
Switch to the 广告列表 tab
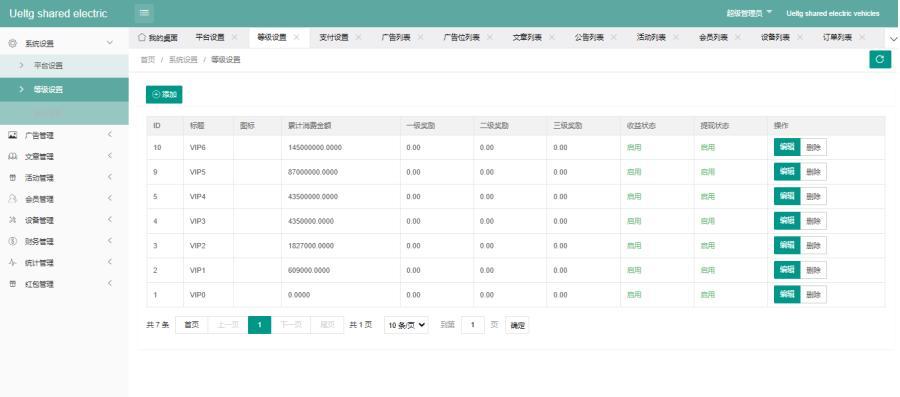coord(396,37)
